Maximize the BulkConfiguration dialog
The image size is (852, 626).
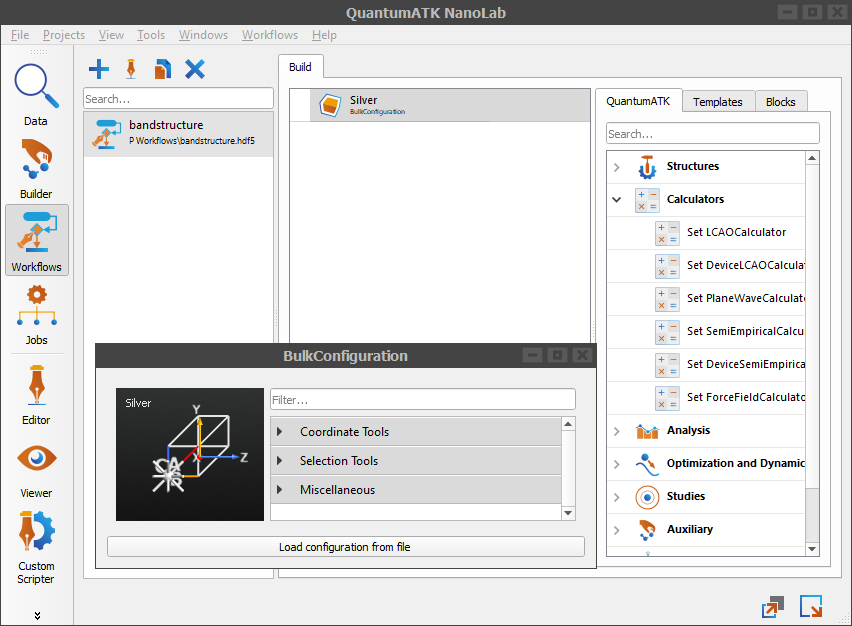557,355
